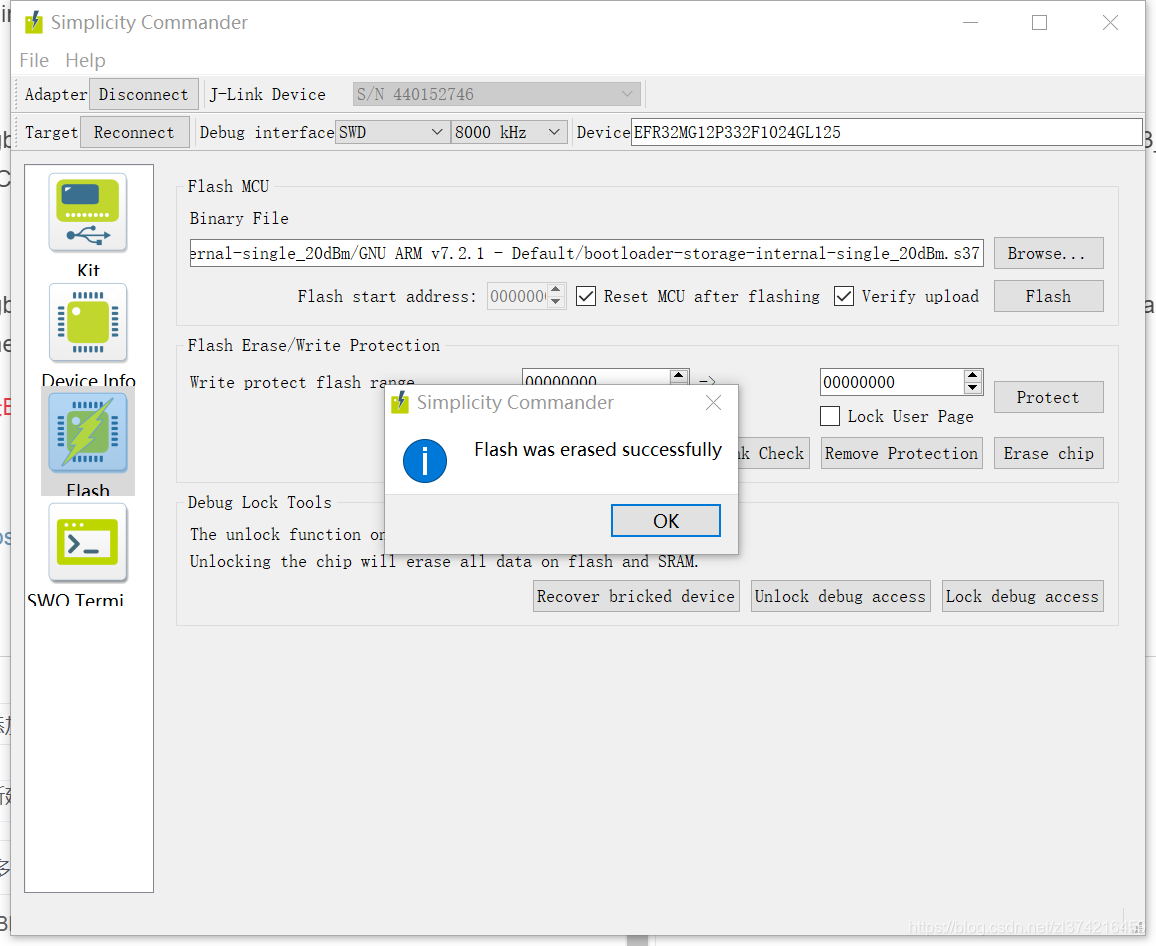Click the Lock debug access button
Image resolution: width=1156 pixels, height=946 pixels.
point(1022,597)
